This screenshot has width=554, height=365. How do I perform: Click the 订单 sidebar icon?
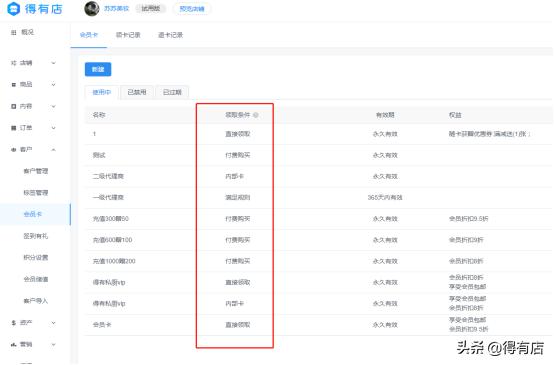(x=14, y=128)
